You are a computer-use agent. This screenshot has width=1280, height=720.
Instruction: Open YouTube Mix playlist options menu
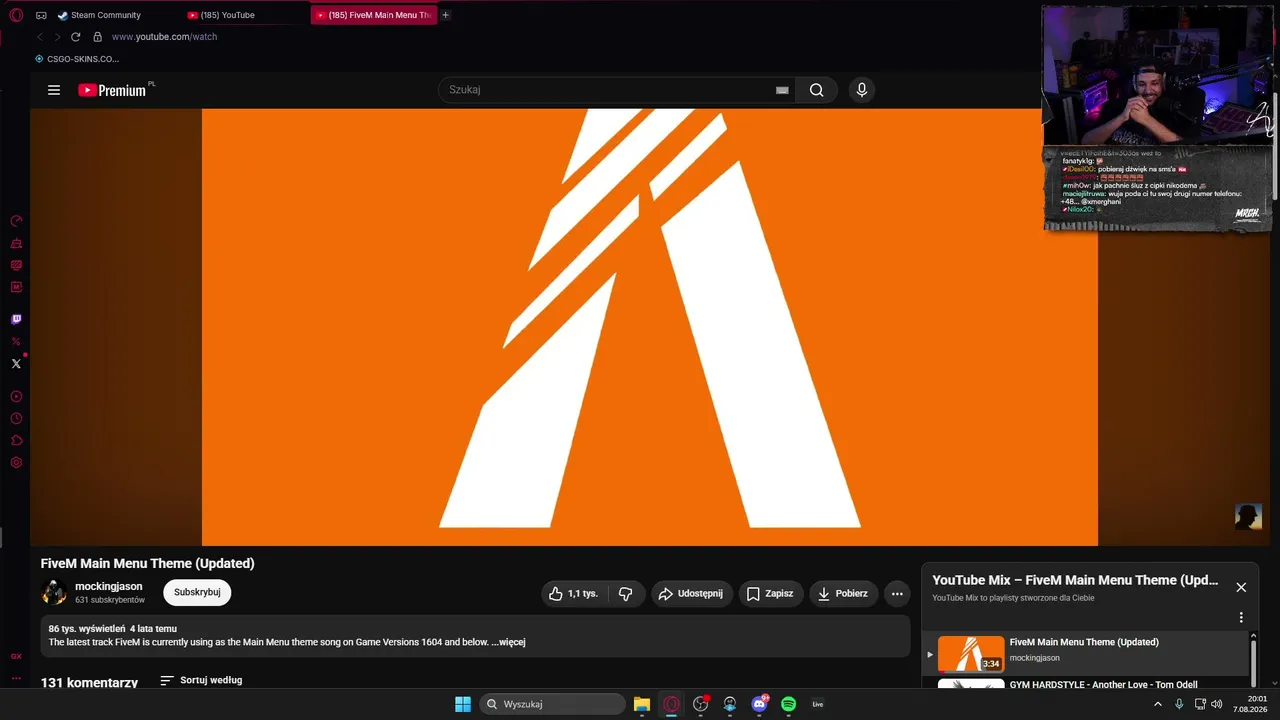(1241, 618)
